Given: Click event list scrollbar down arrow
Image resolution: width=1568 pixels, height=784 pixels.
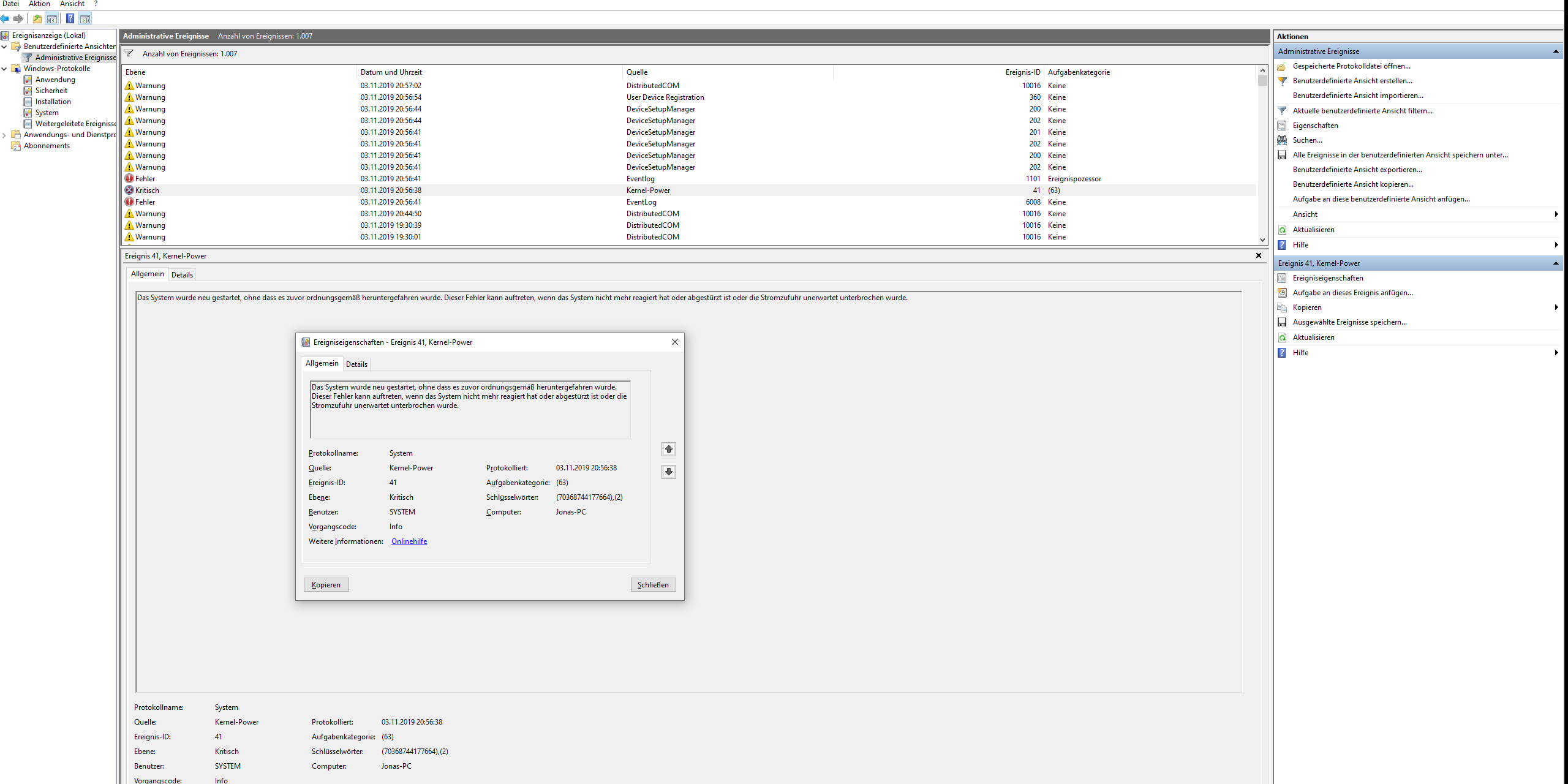Looking at the screenshot, I should pyautogui.click(x=1262, y=240).
